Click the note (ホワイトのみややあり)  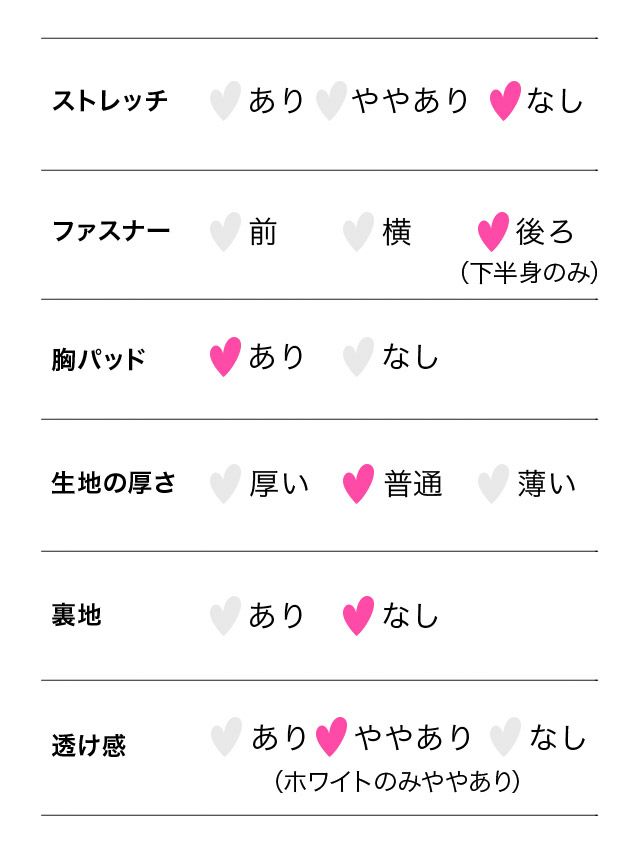(x=397, y=781)
